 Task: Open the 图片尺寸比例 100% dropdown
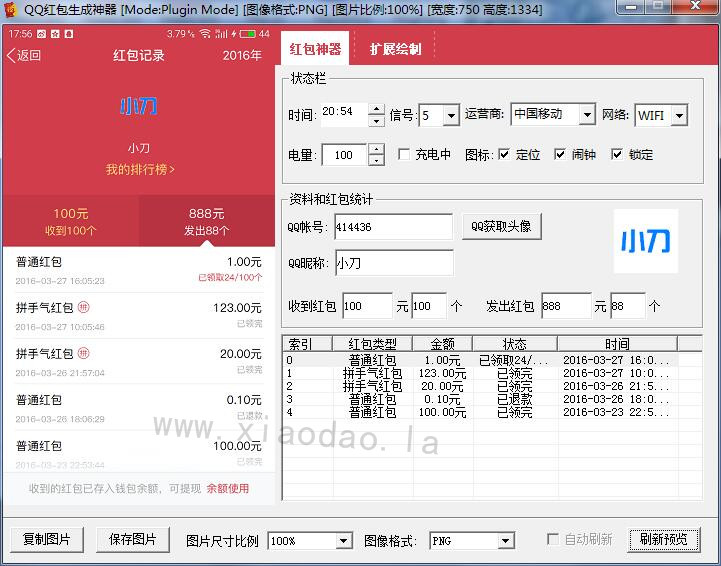coord(343,541)
